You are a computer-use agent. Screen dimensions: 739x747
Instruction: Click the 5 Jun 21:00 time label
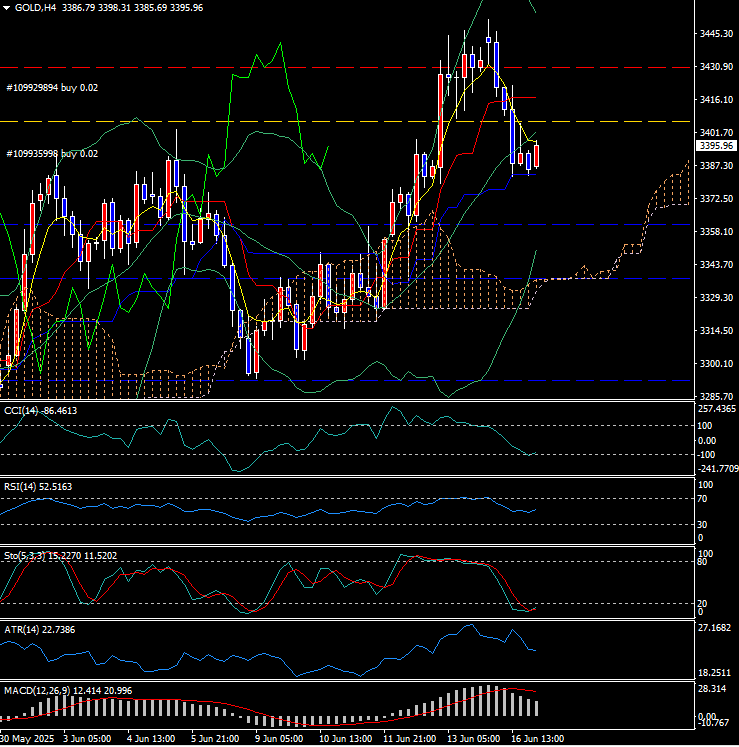click(x=215, y=738)
